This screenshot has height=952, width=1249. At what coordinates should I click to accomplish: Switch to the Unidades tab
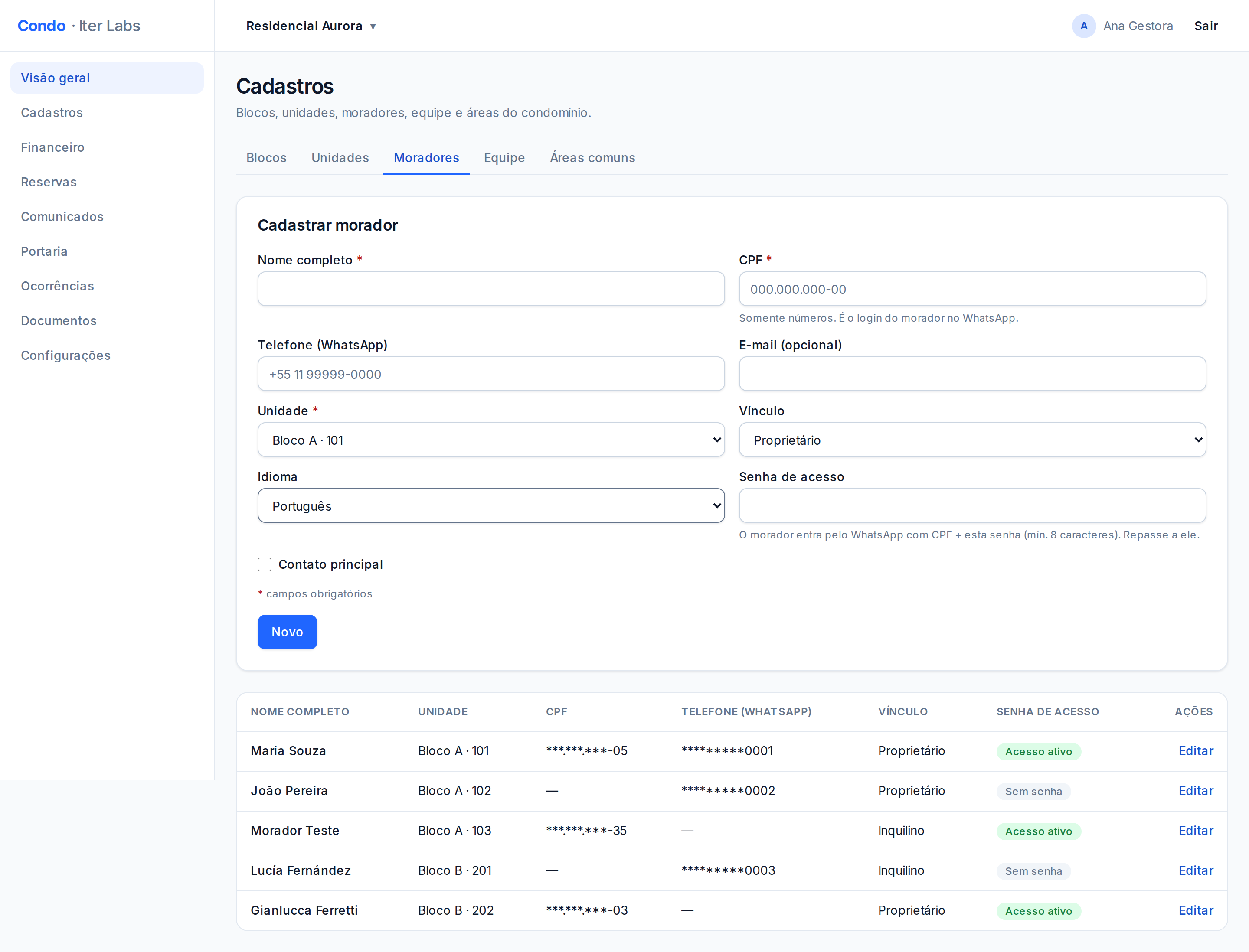pyautogui.click(x=340, y=157)
